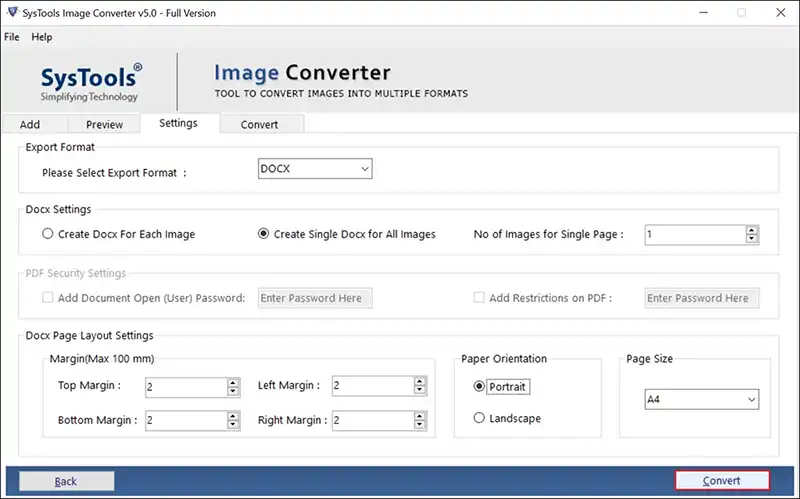Click the Top Margin value field
The height and width of the screenshot is (499, 800).
(186, 387)
